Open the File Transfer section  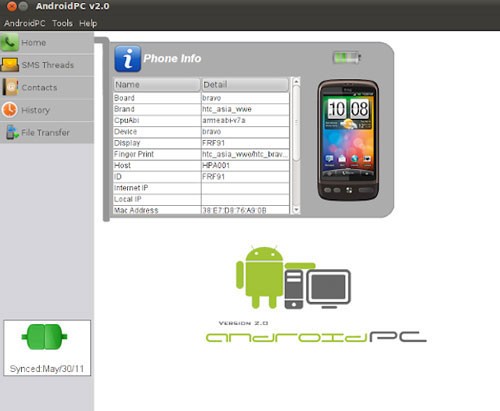point(47,132)
